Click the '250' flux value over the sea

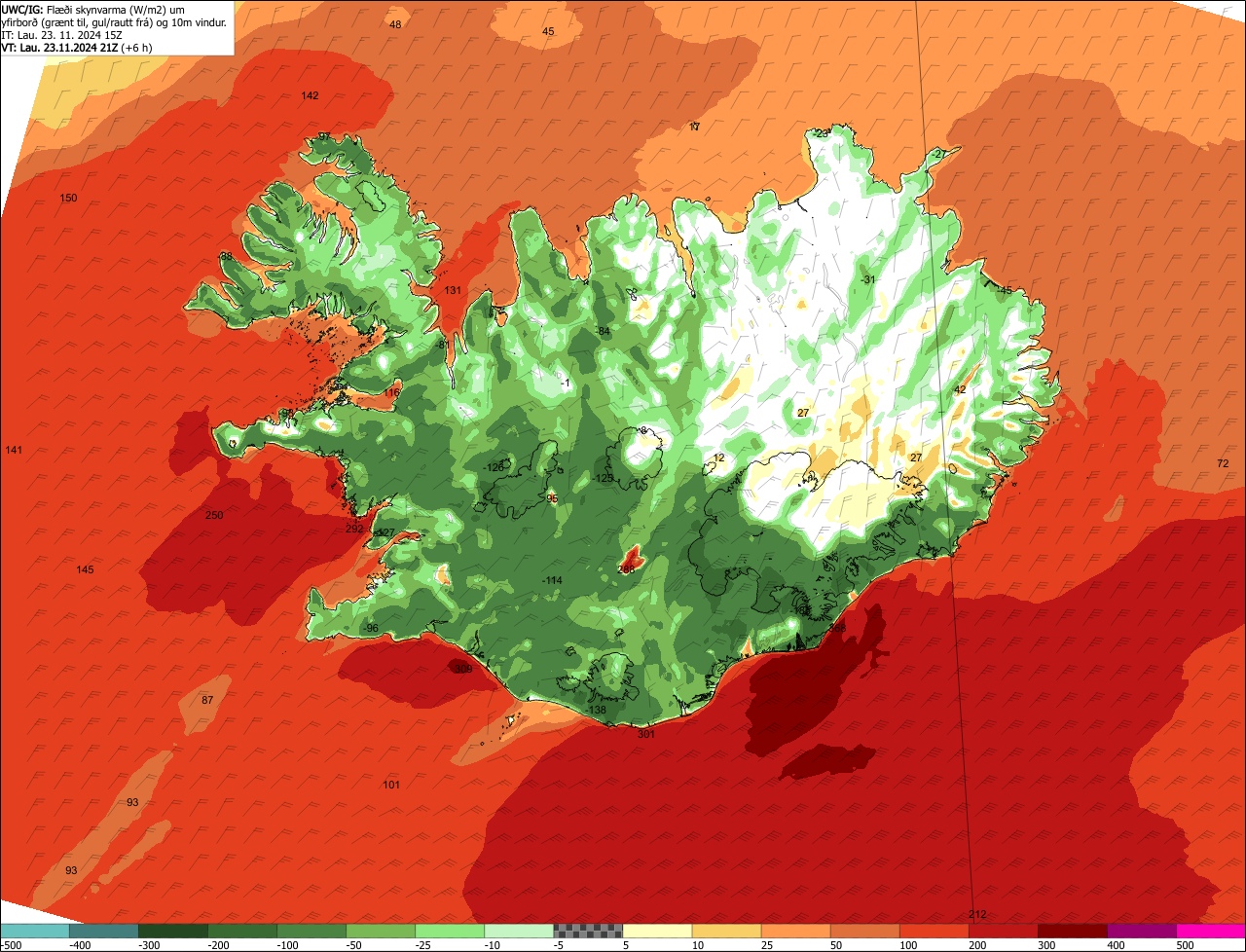214,515
